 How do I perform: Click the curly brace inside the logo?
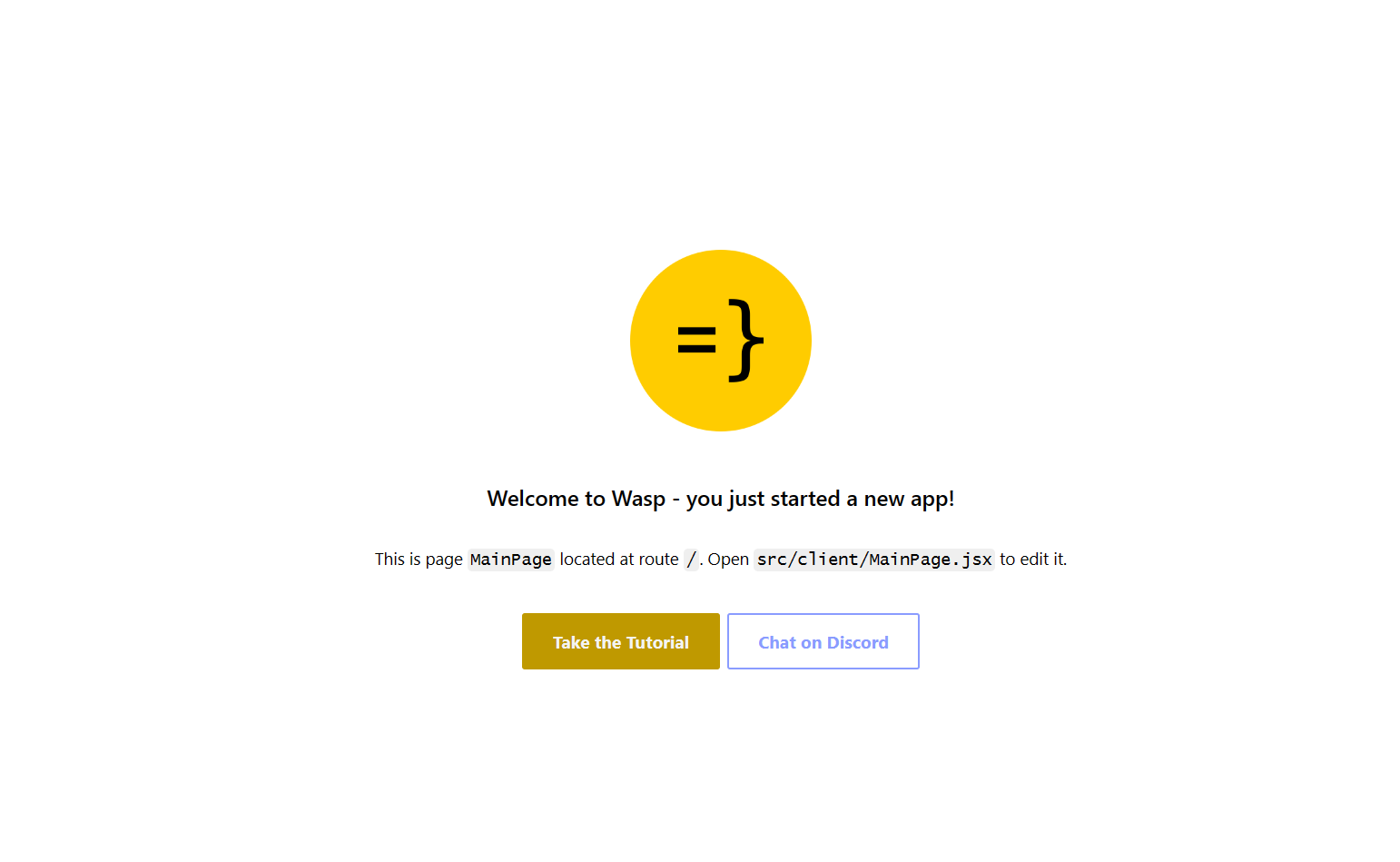pyautogui.click(x=745, y=341)
